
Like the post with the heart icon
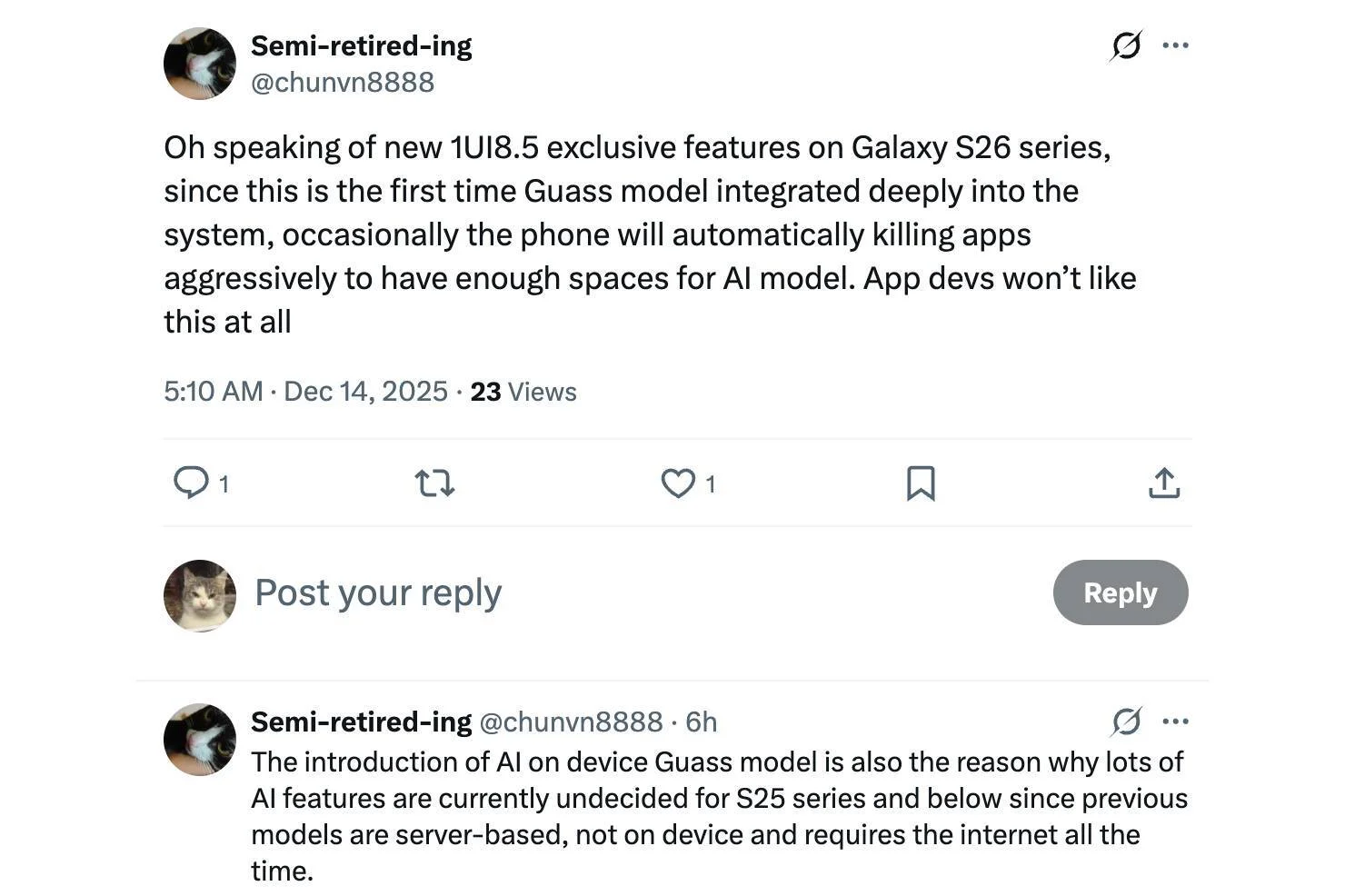[678, 483]
